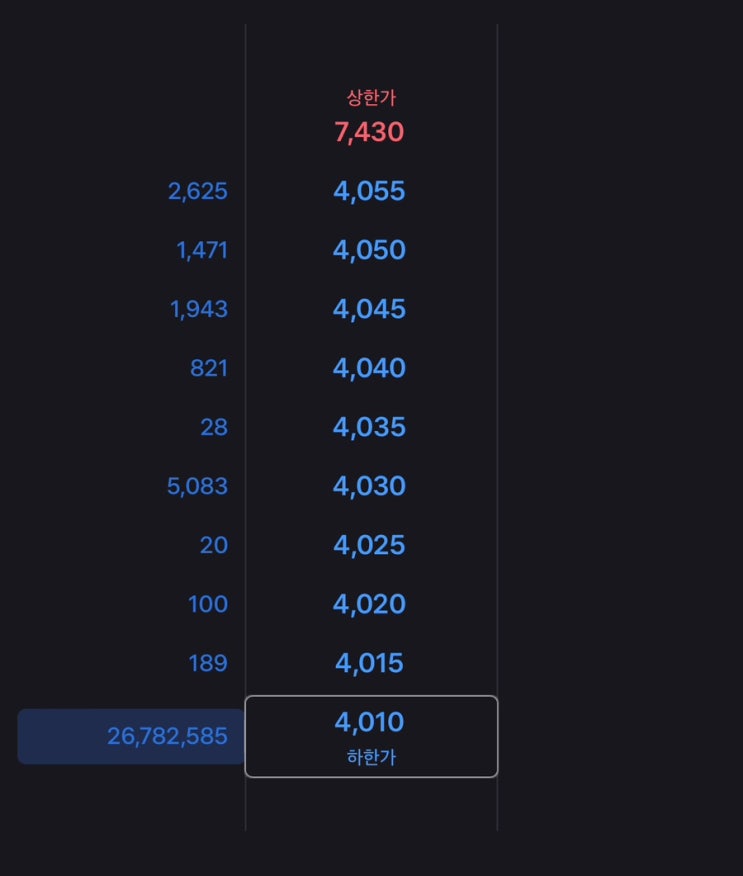Select the 4,055 ask price row

tap(369, 191)
